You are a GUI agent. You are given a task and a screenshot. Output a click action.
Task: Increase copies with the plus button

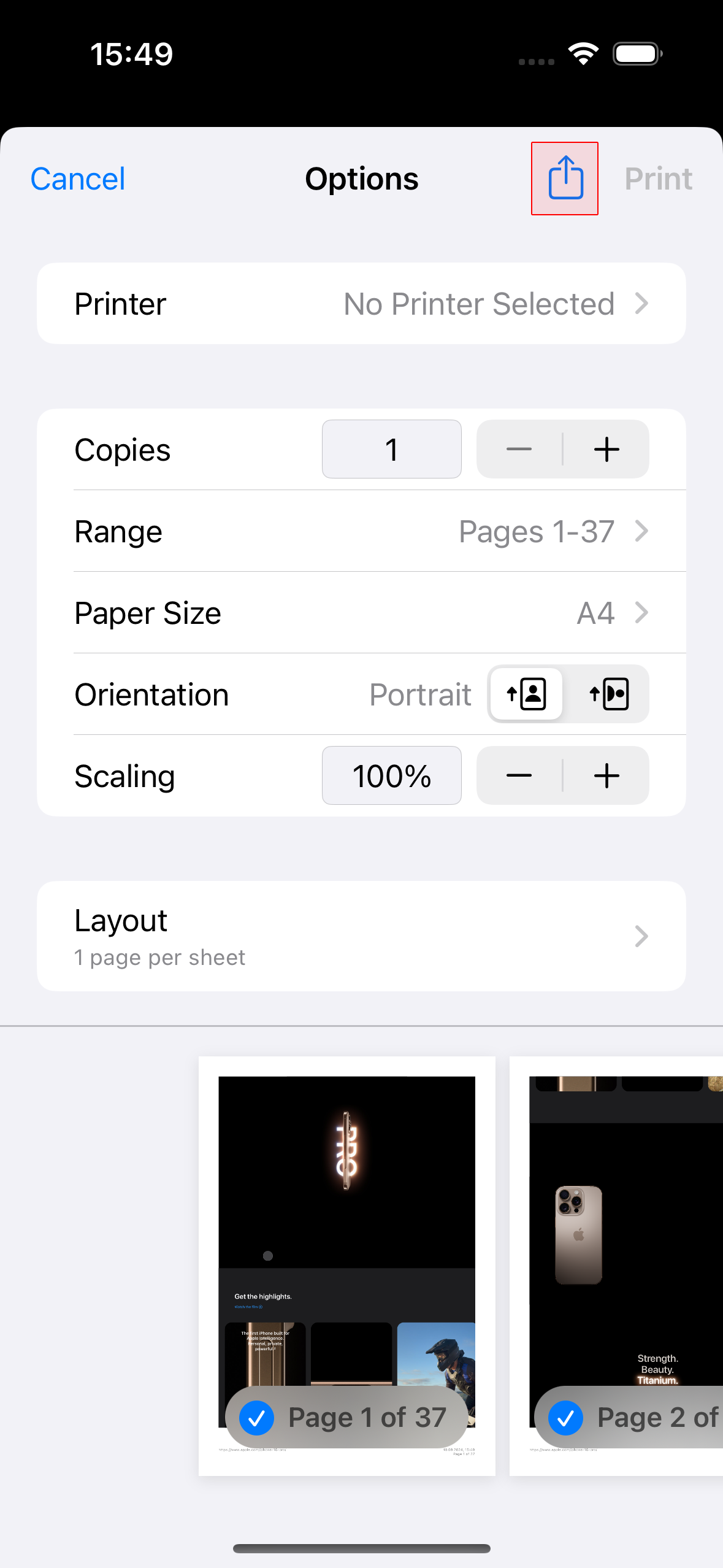click(606, 449)
